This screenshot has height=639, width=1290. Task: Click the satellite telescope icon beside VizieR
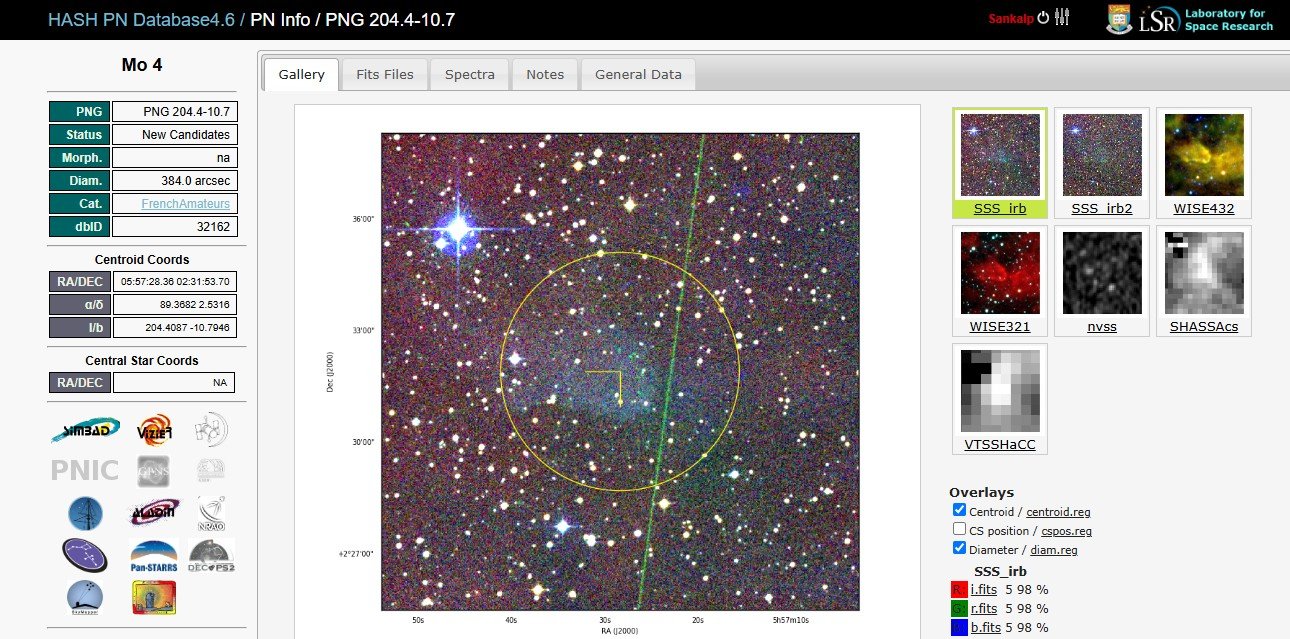coord(211,431)
